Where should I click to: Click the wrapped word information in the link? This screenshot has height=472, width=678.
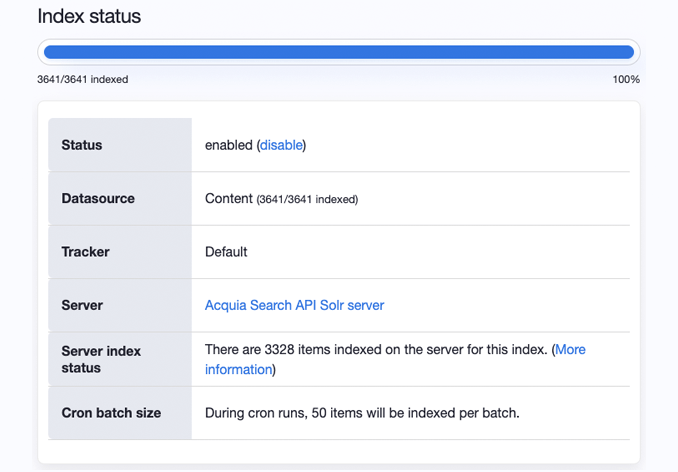point(238,369)
